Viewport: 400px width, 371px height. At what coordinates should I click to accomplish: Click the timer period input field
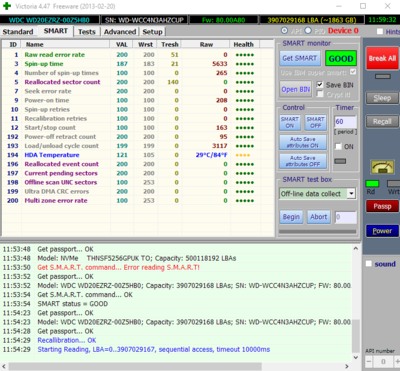345,121
